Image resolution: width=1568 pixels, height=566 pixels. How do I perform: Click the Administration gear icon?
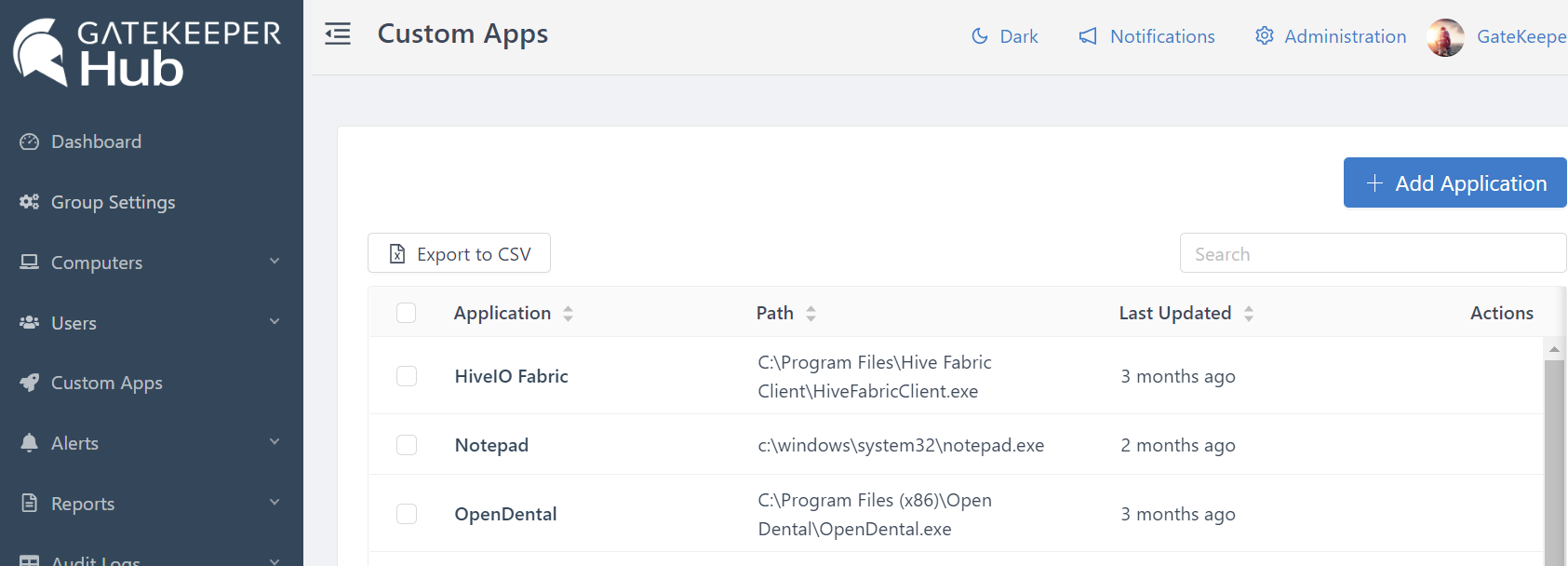click(1264, 36)
